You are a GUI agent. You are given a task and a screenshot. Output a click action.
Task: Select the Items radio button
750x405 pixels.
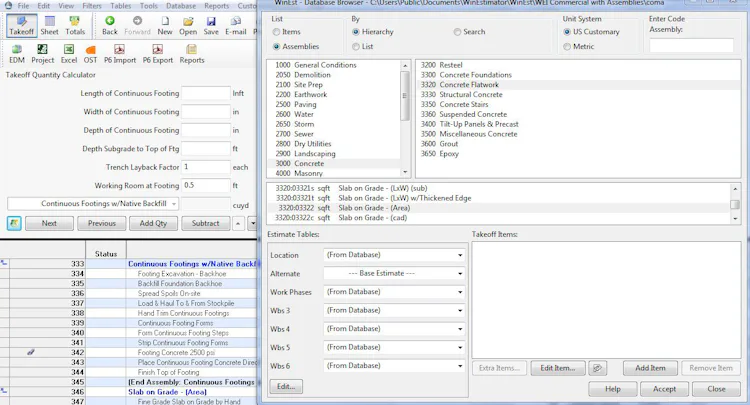tap(276, 32)
